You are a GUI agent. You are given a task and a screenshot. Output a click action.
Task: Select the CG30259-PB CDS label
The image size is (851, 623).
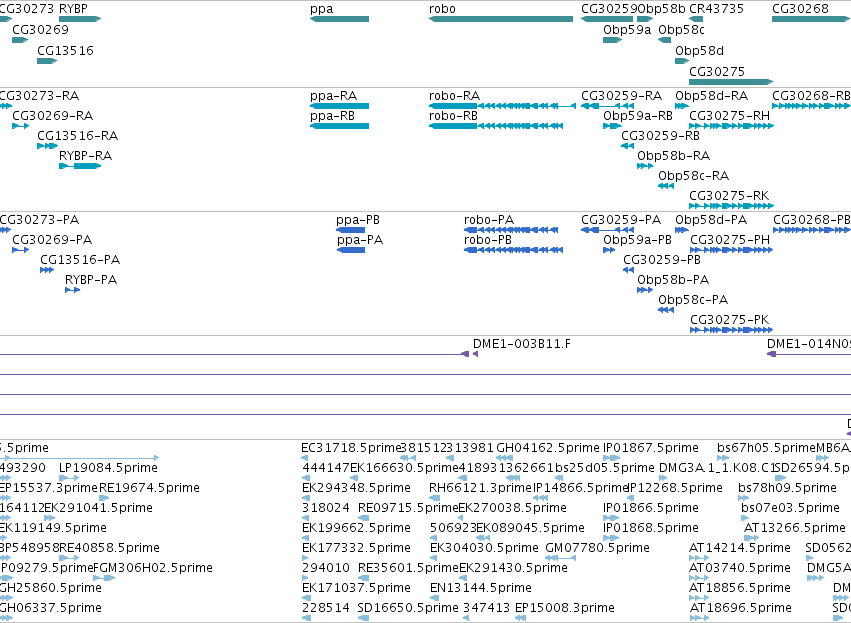click(x=662, y=260)
